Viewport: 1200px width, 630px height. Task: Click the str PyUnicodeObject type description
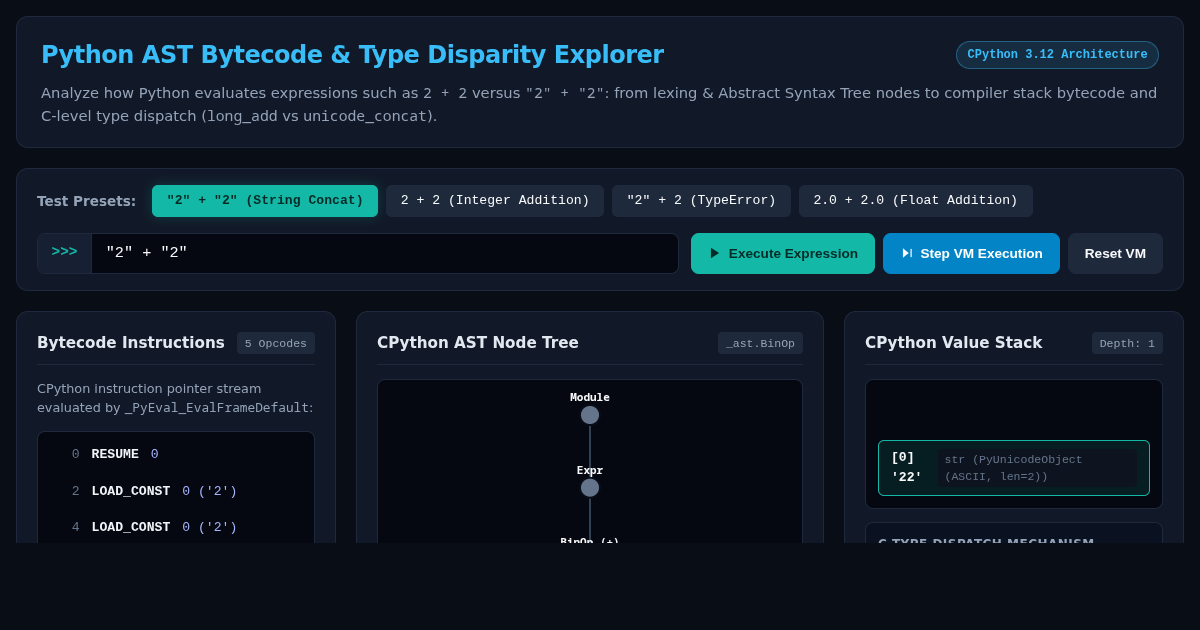(1037, 468)
